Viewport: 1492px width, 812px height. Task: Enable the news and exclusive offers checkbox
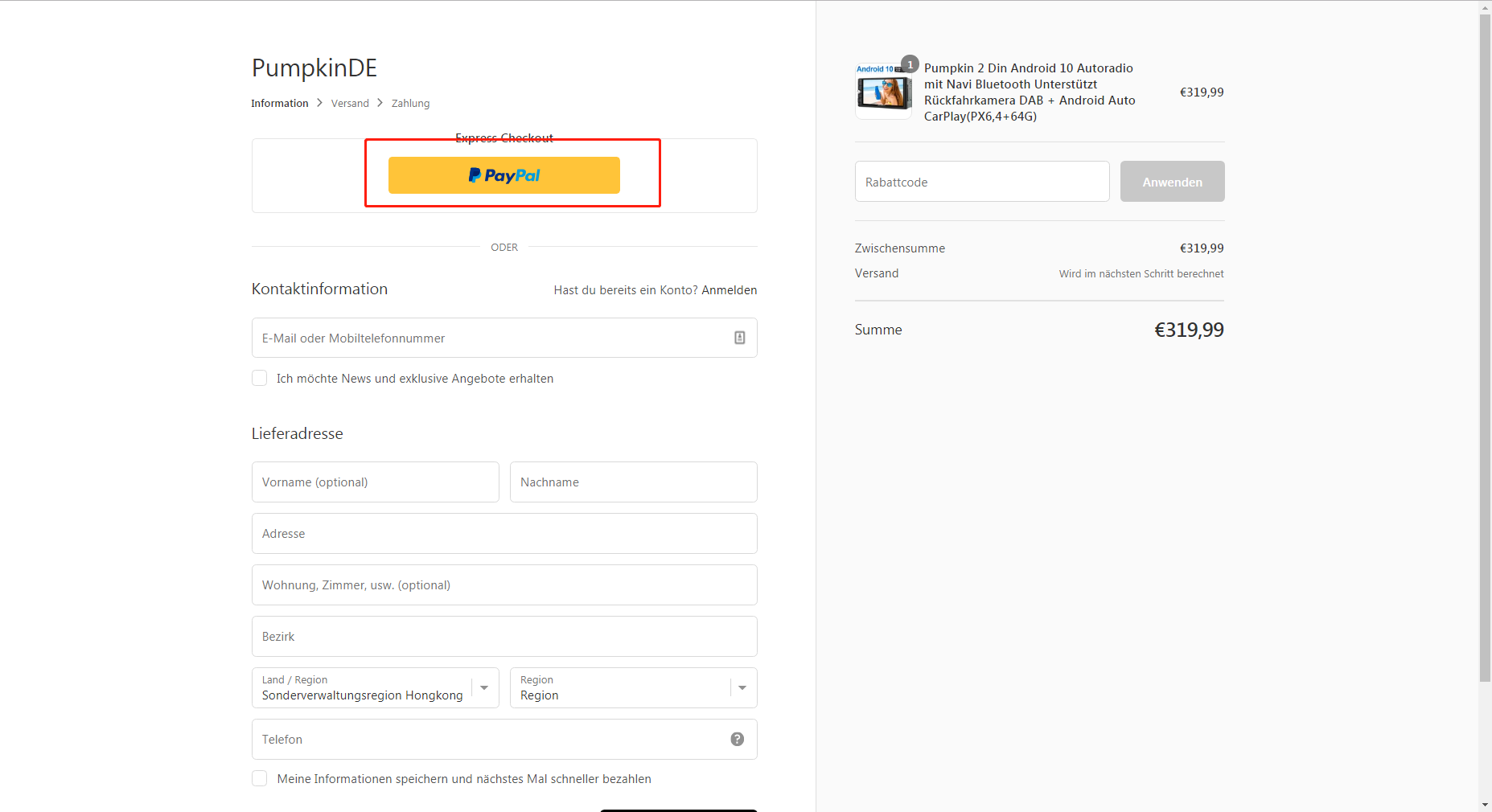coord(259,378)
